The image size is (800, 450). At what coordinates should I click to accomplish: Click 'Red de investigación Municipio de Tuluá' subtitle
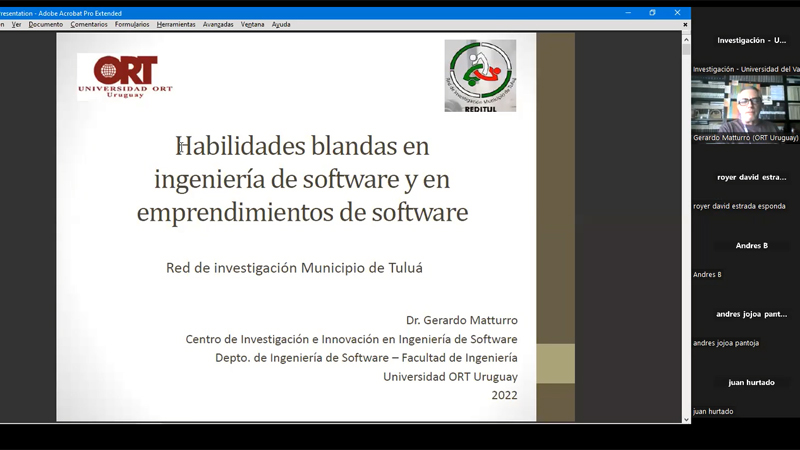tap(294, 268)
